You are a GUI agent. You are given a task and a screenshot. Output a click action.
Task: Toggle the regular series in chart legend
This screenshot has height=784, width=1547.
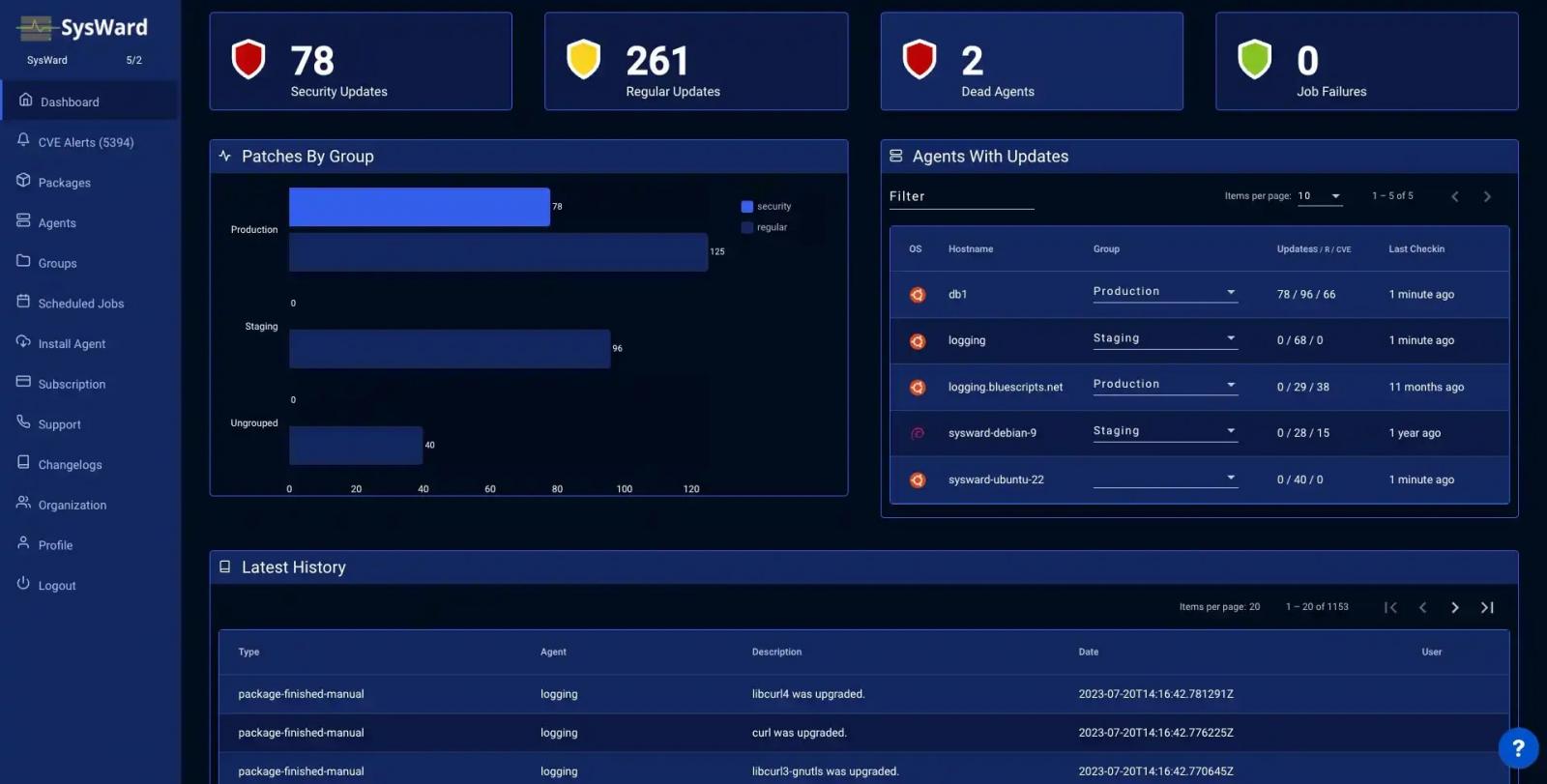(764, 228)
